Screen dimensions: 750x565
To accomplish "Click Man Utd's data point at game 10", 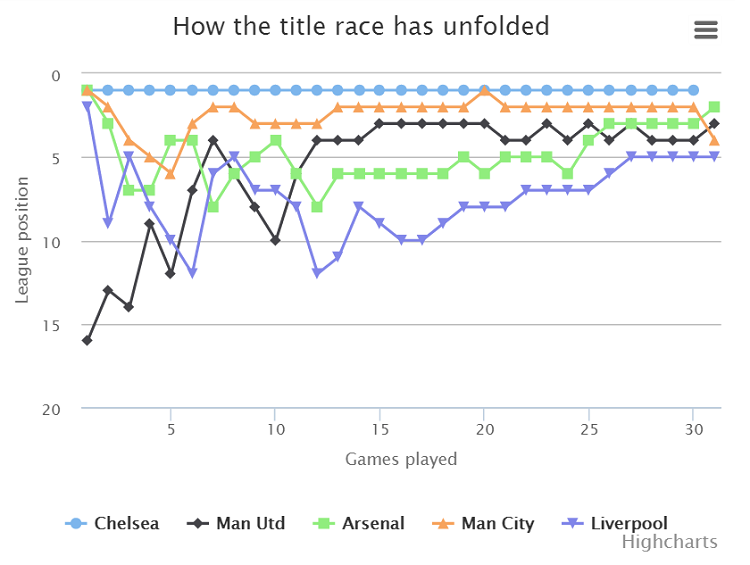I will tap(275, 240).
